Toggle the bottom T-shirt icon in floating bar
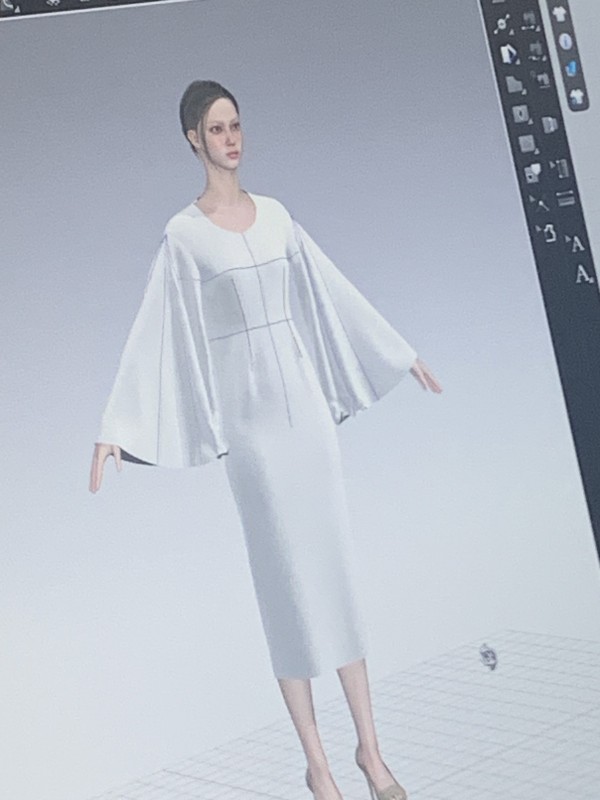This screenshot has width=600, height=800. pyautogui.click(x=576, y=97)
